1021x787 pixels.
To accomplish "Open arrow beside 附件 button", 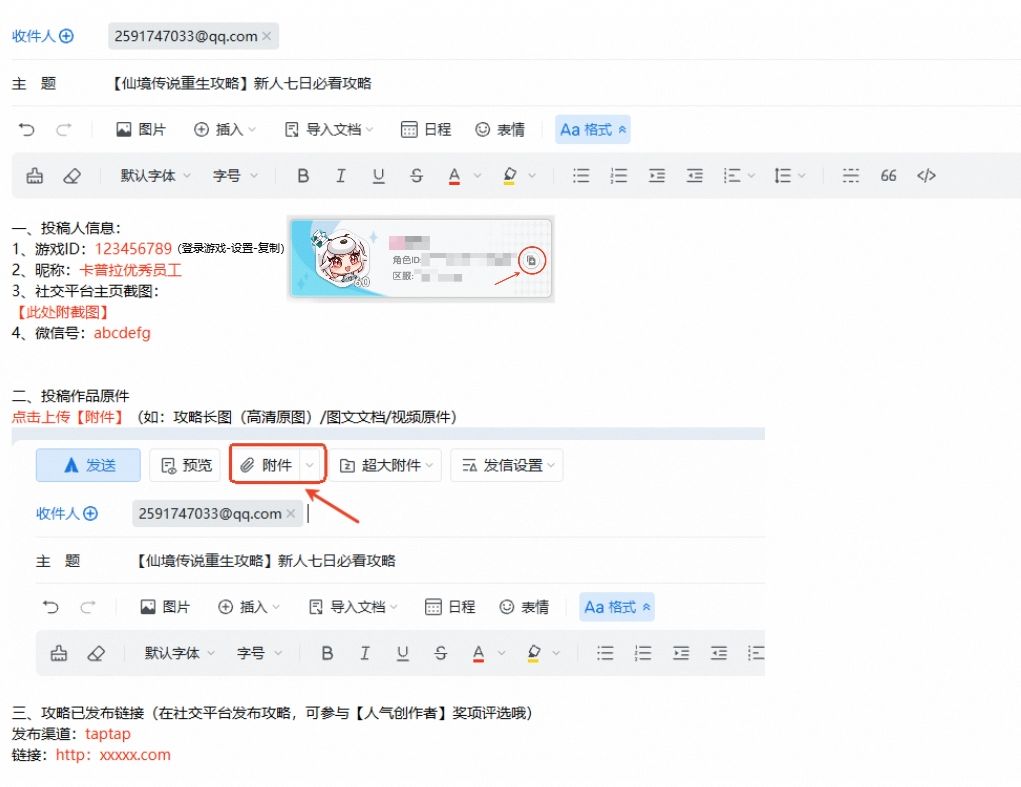I will (x=310, y=465).
